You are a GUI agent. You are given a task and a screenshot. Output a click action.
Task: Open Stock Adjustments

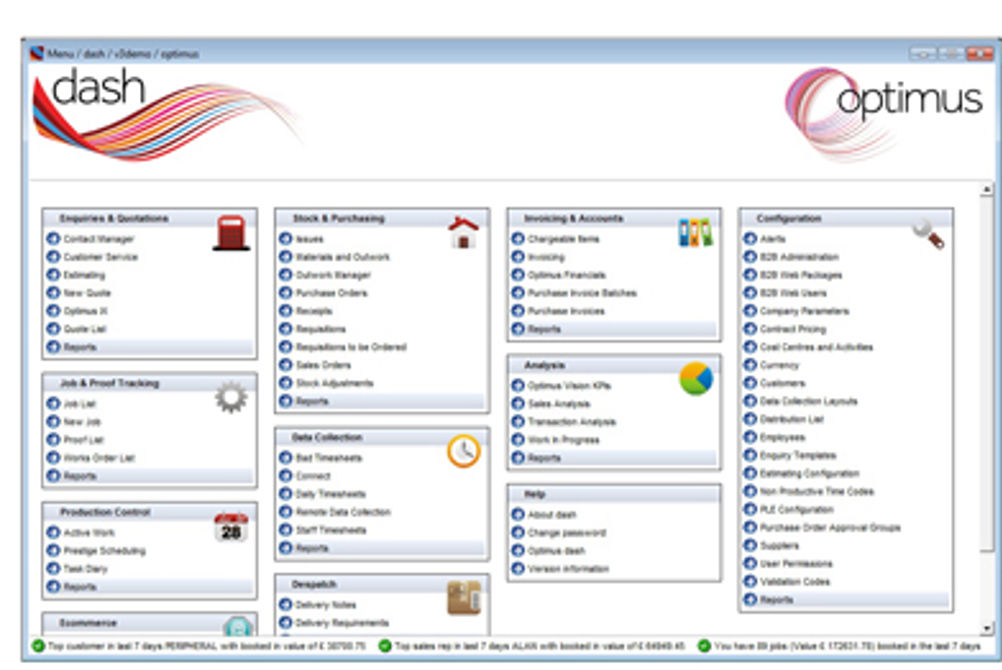tap(334, 383)
